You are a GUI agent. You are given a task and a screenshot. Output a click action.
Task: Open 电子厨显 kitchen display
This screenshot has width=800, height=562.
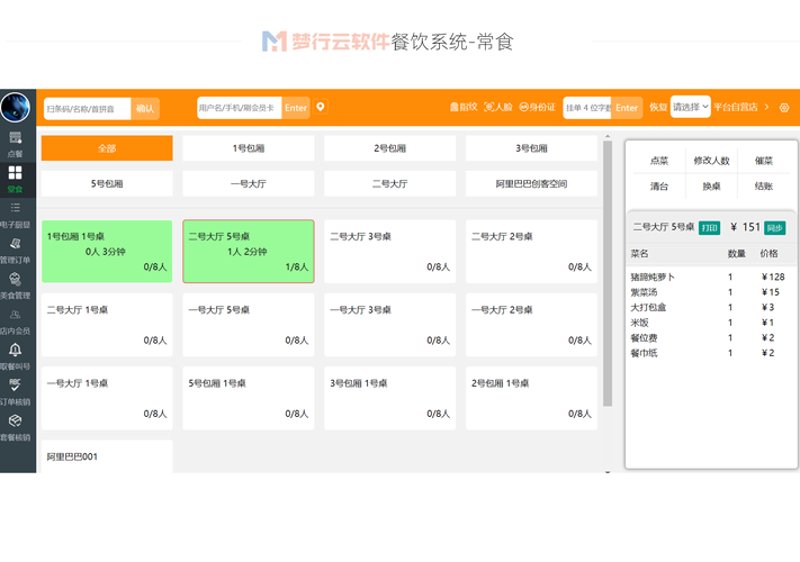pyautogui.click(x=15, y=215)
